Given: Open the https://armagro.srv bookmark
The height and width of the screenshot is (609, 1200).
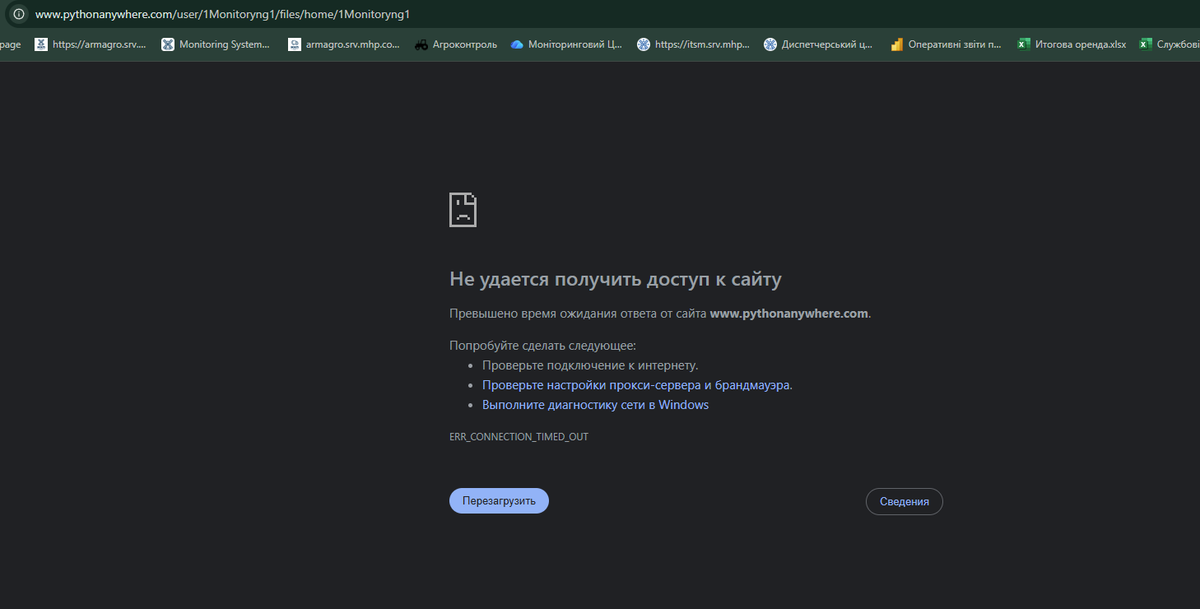Looking at the screenshot, I should (x=90, y=44).
